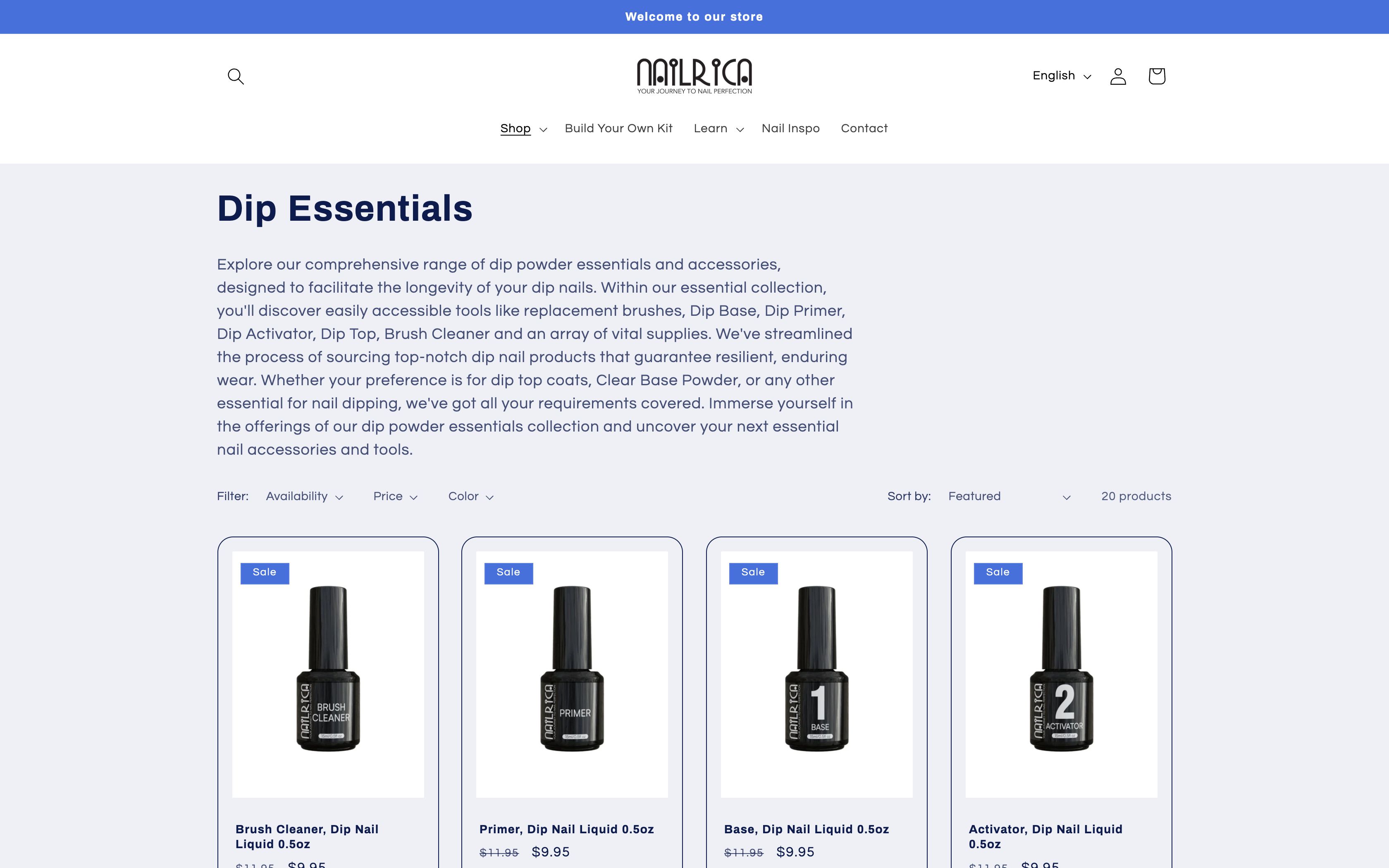
Task: Open the Learn menu
Action: click(718, 129)
